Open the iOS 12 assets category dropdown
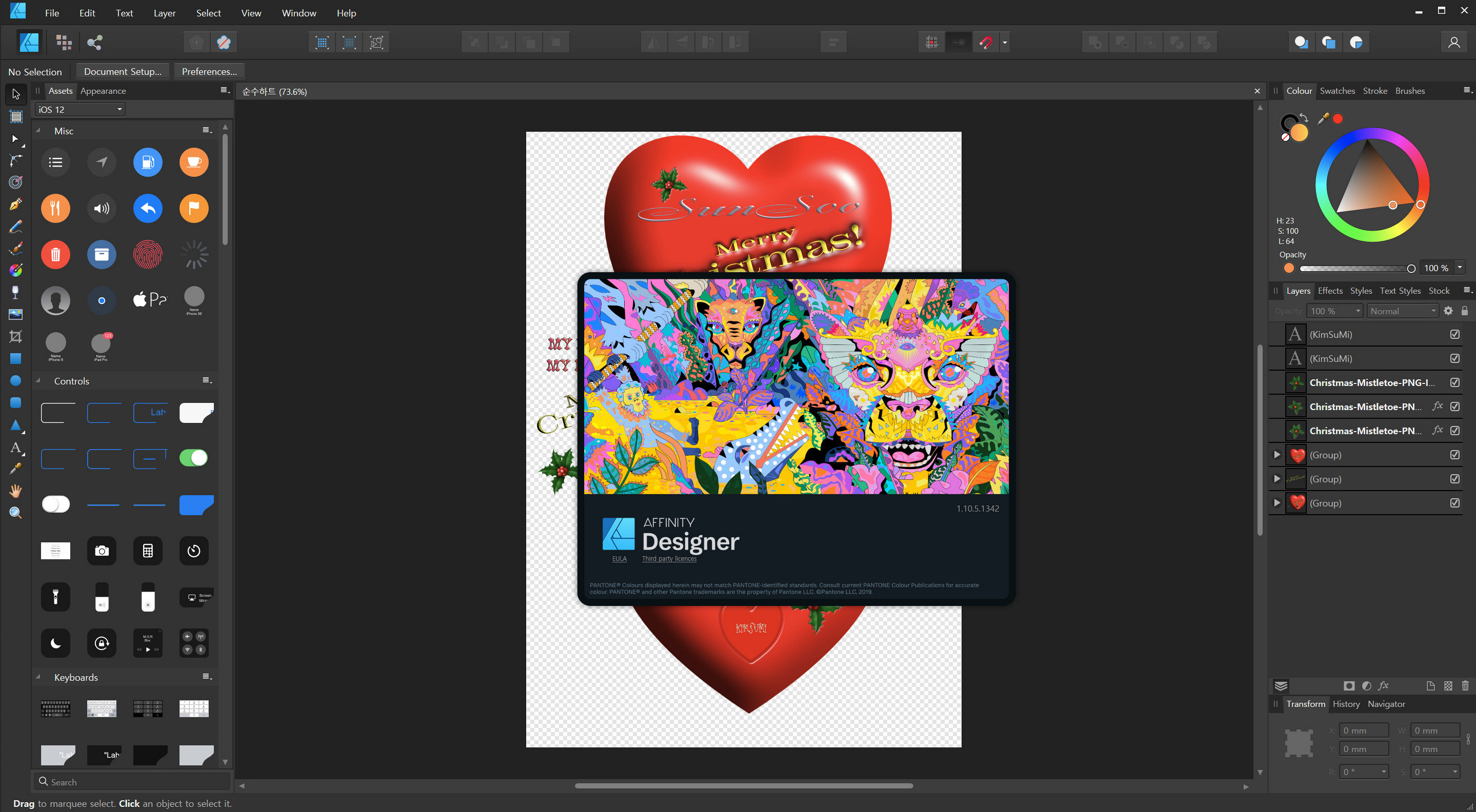 tap(79, 109)
